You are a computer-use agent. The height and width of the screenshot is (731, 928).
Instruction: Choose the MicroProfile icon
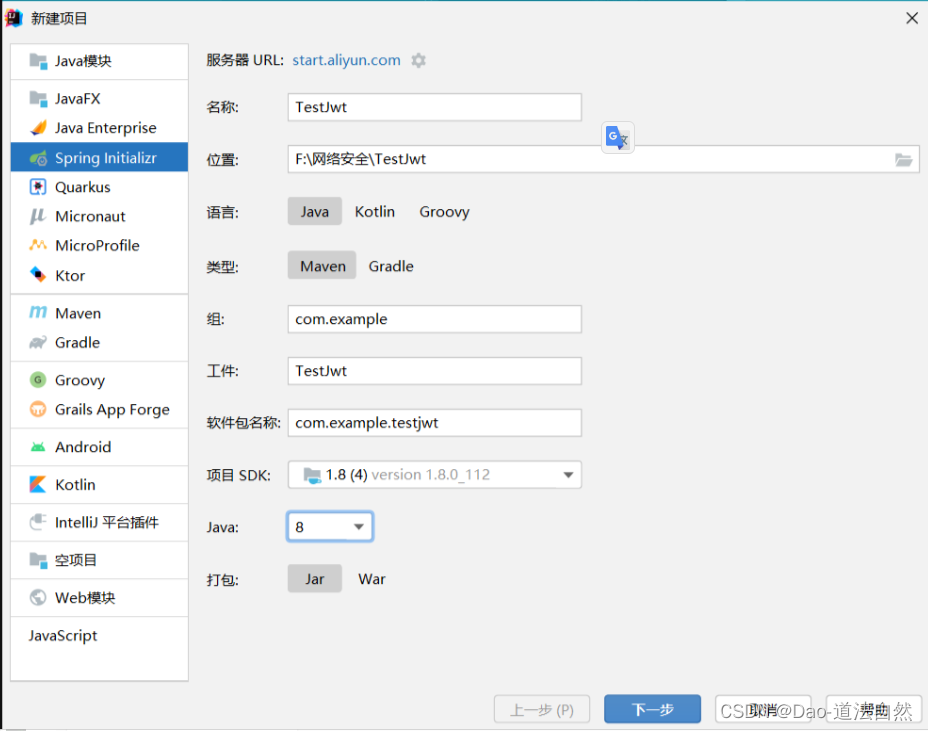38,245
